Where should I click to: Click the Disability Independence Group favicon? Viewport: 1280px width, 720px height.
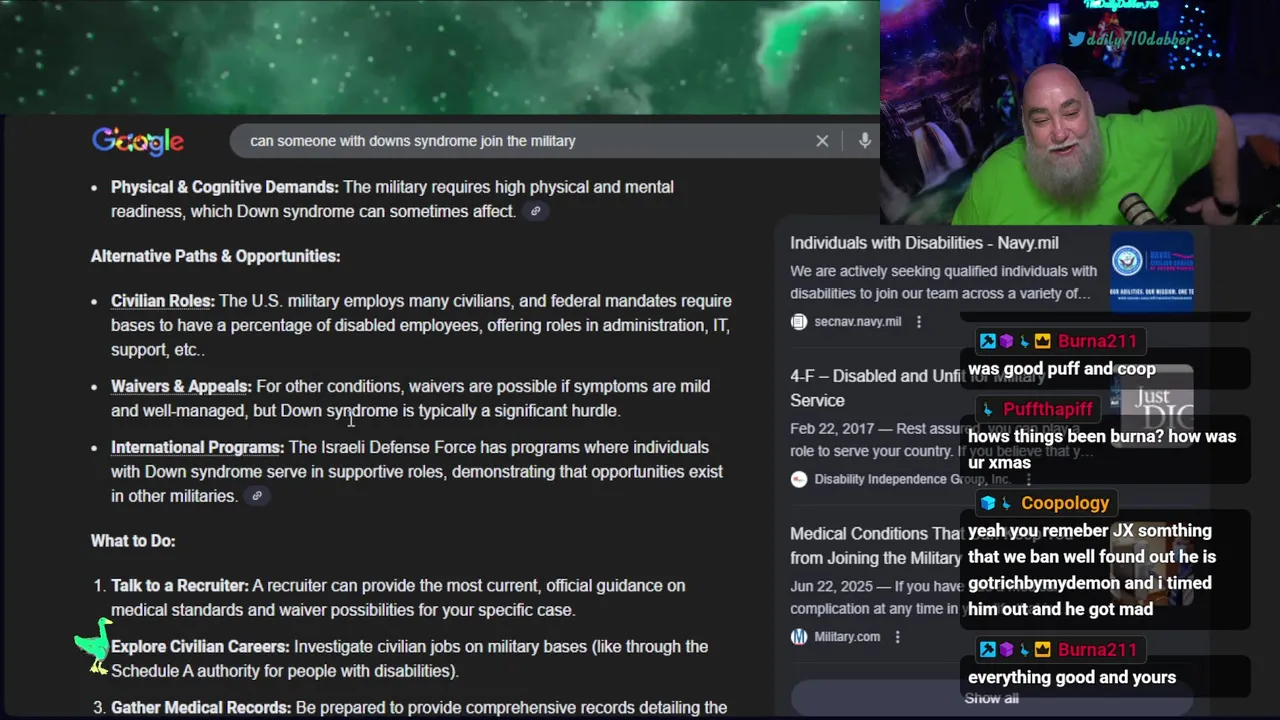pyautogui.click(x=799, y=479)
